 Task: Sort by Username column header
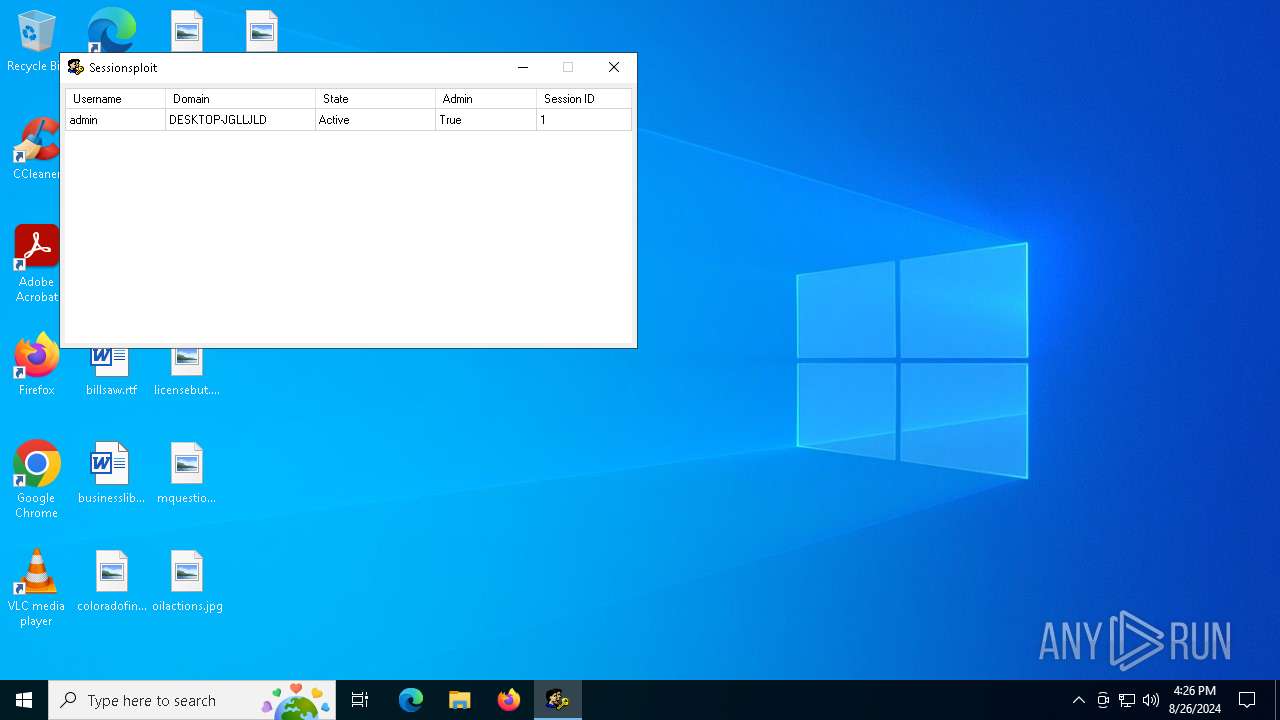(115, 99)
